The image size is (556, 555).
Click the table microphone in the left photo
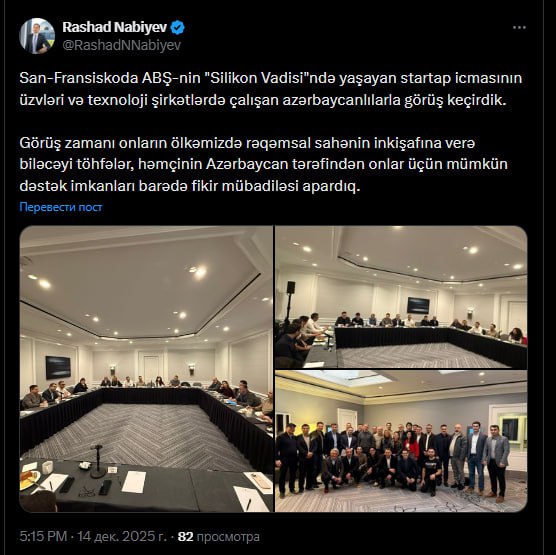(97, 461)
